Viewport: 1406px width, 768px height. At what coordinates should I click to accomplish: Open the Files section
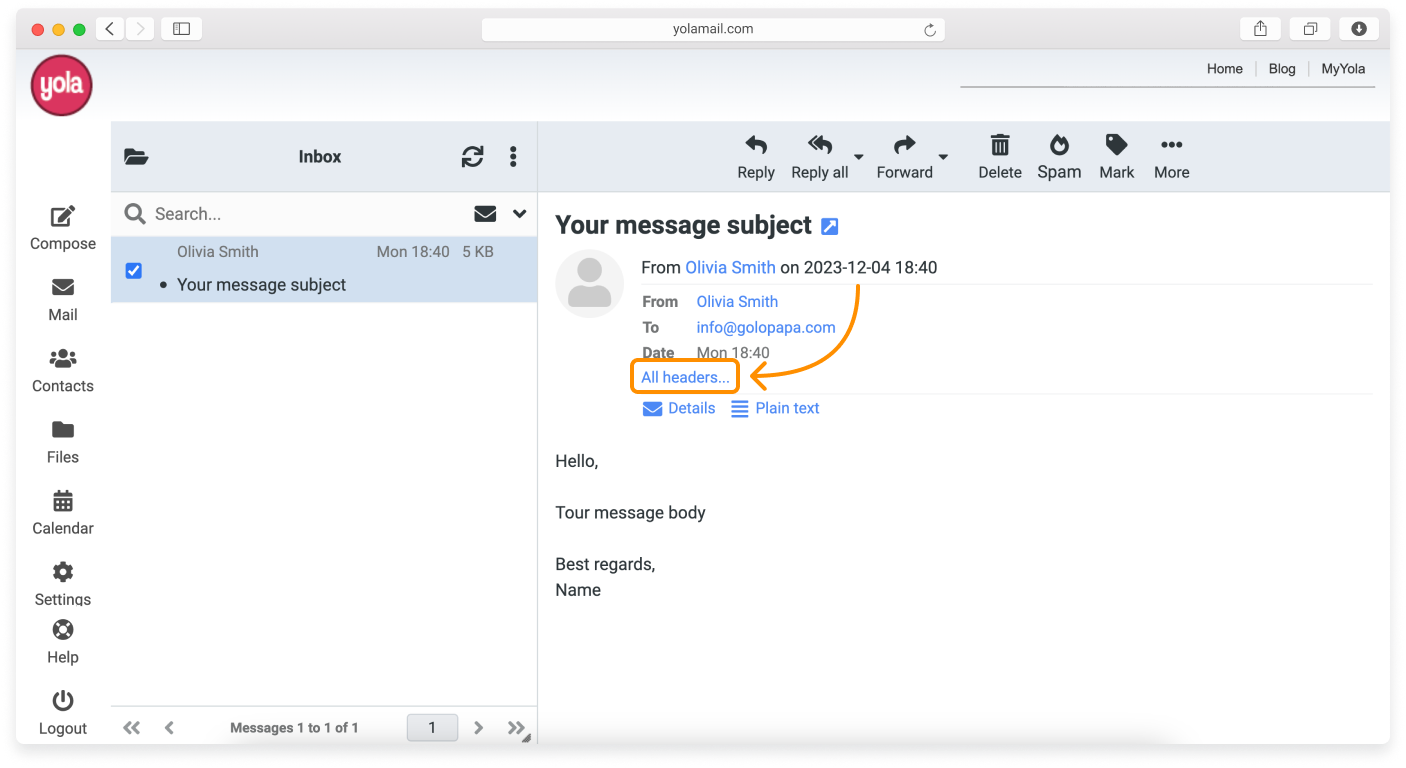click(x=62, y=441)
